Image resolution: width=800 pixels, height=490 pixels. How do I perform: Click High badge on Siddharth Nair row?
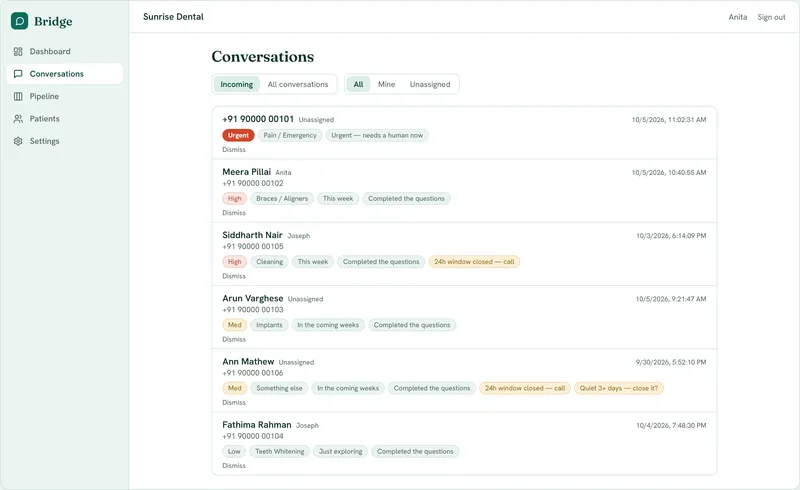tap(235, 262)
